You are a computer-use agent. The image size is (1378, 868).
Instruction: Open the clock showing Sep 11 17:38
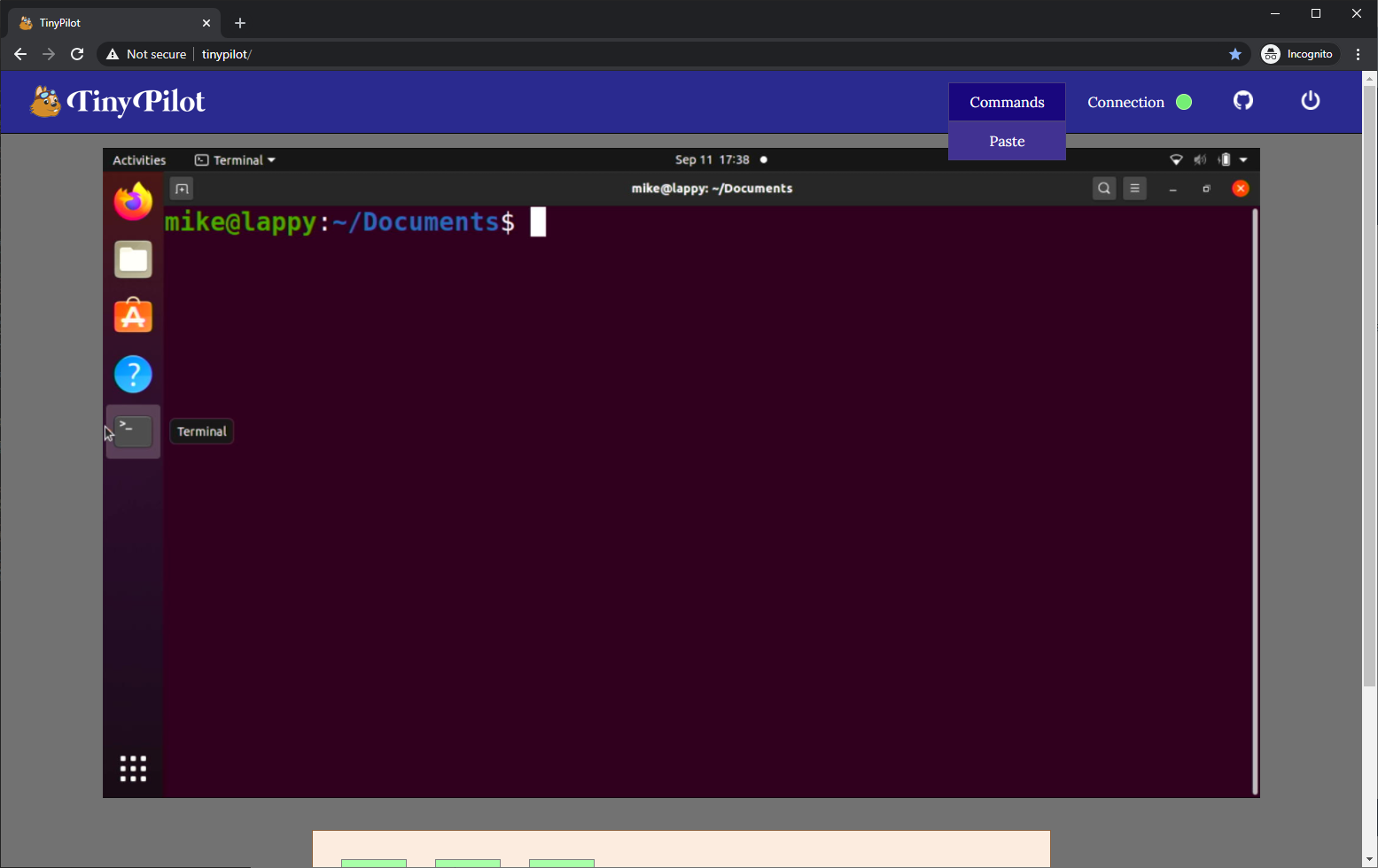point(712,159)
